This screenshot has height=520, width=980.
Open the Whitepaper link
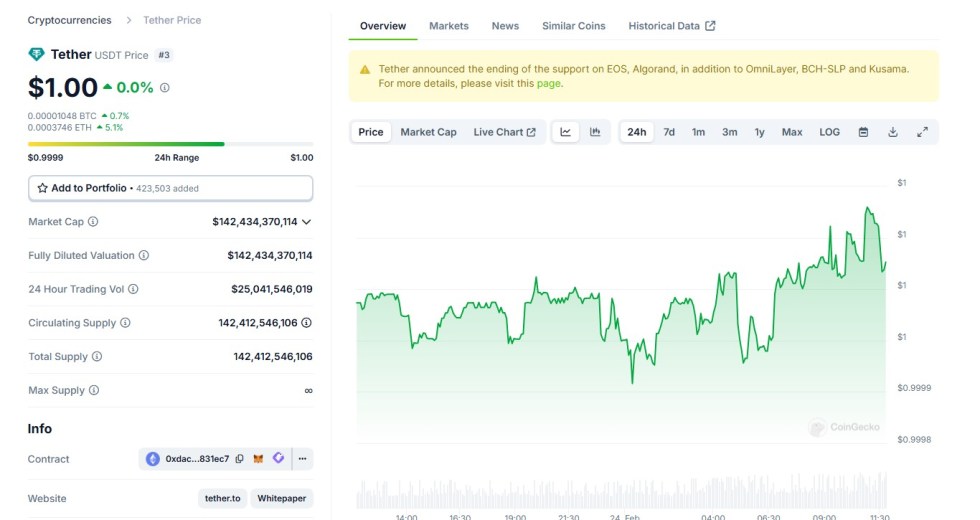(281, 498)
